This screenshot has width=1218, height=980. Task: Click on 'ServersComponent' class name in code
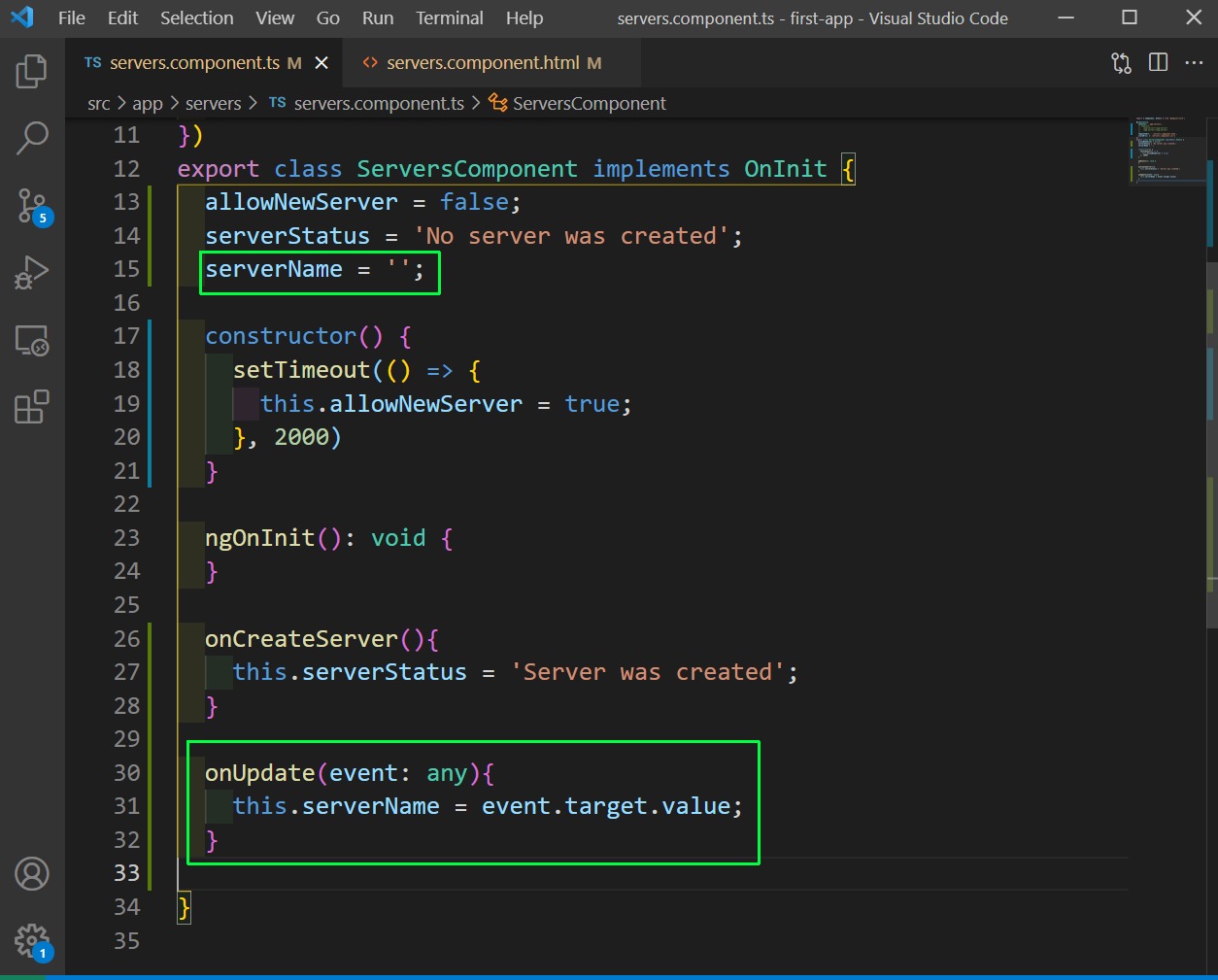(467, 168)
